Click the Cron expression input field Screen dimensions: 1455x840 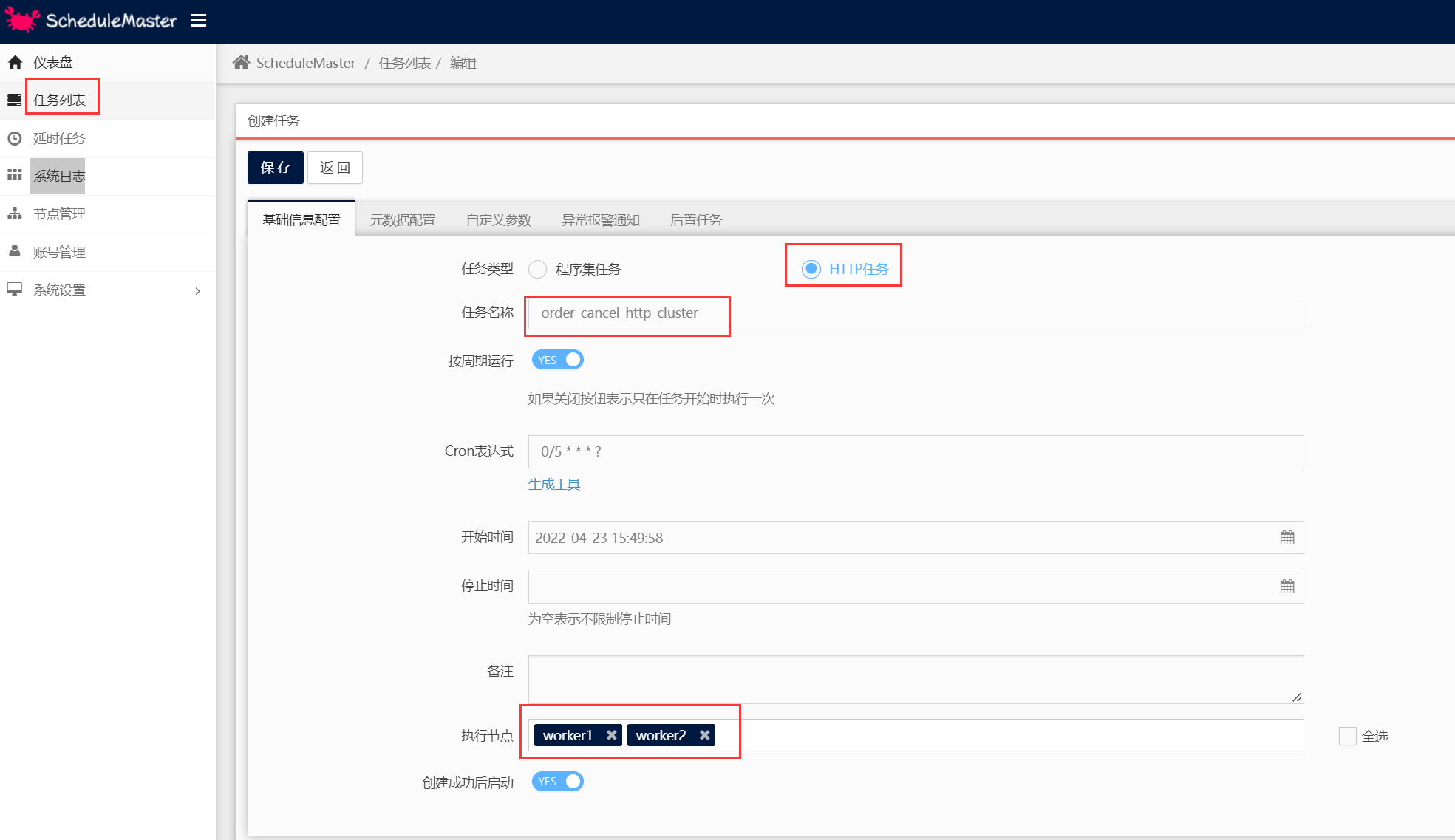(915, 451)
